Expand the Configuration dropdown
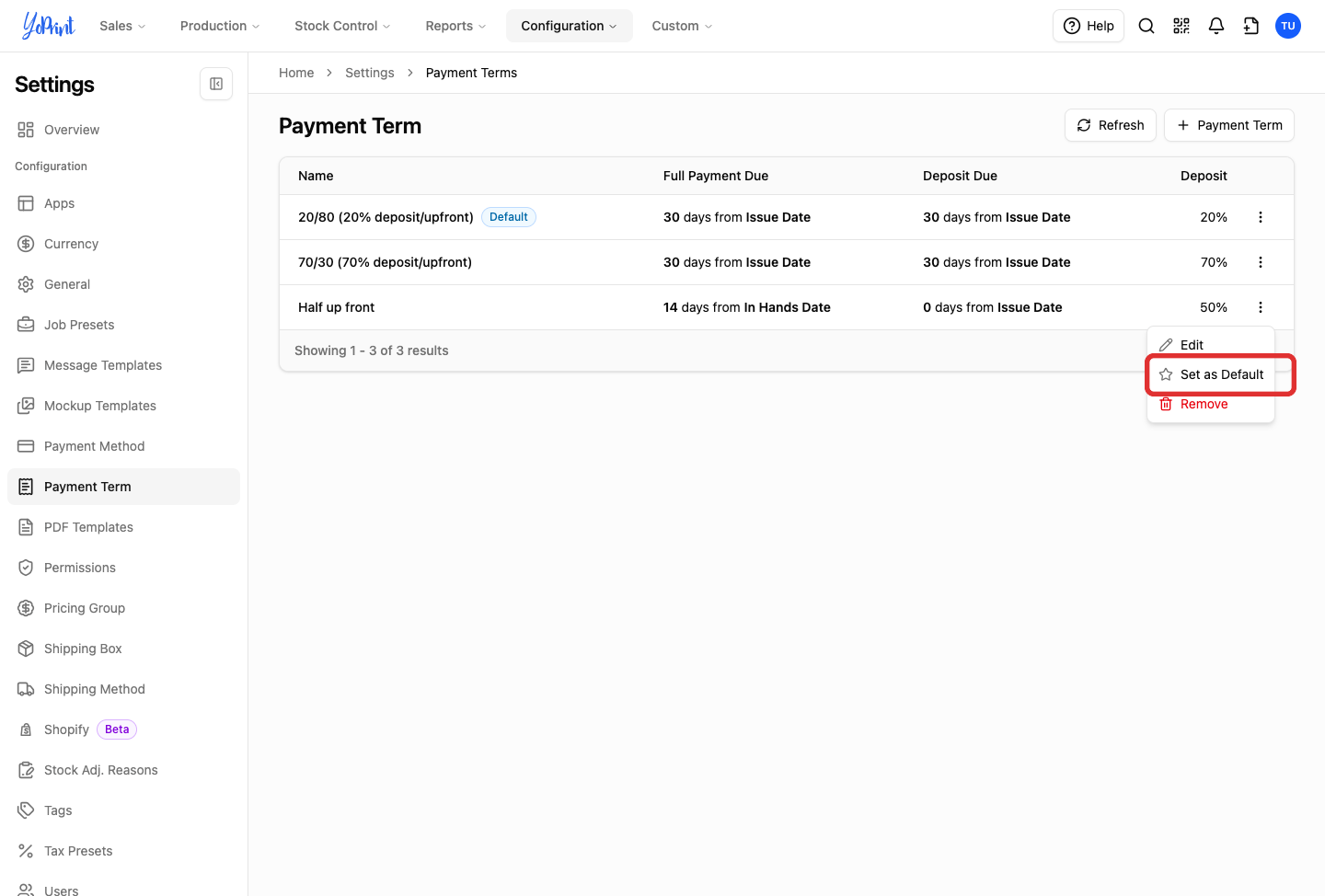1325x896 pixels. coord(570,26)
